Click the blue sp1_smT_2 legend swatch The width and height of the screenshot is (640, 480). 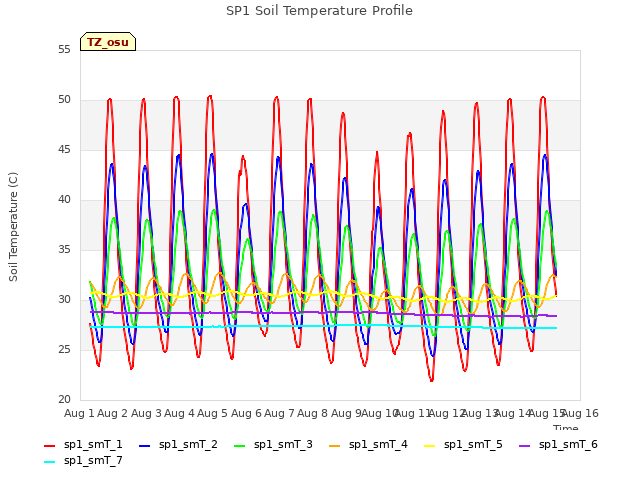coord(144,446)
